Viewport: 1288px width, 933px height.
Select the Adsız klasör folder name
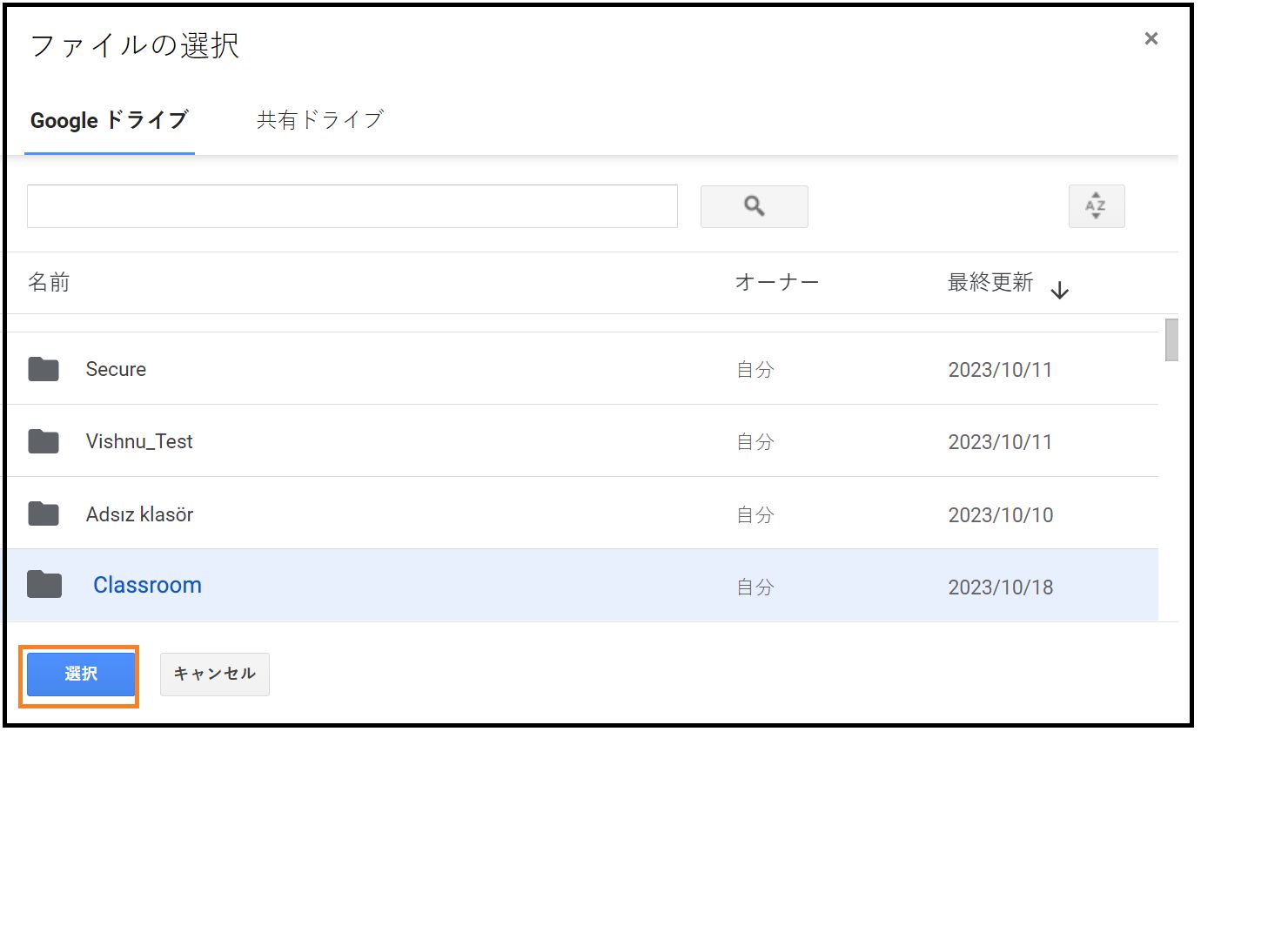tap(139, 514)
